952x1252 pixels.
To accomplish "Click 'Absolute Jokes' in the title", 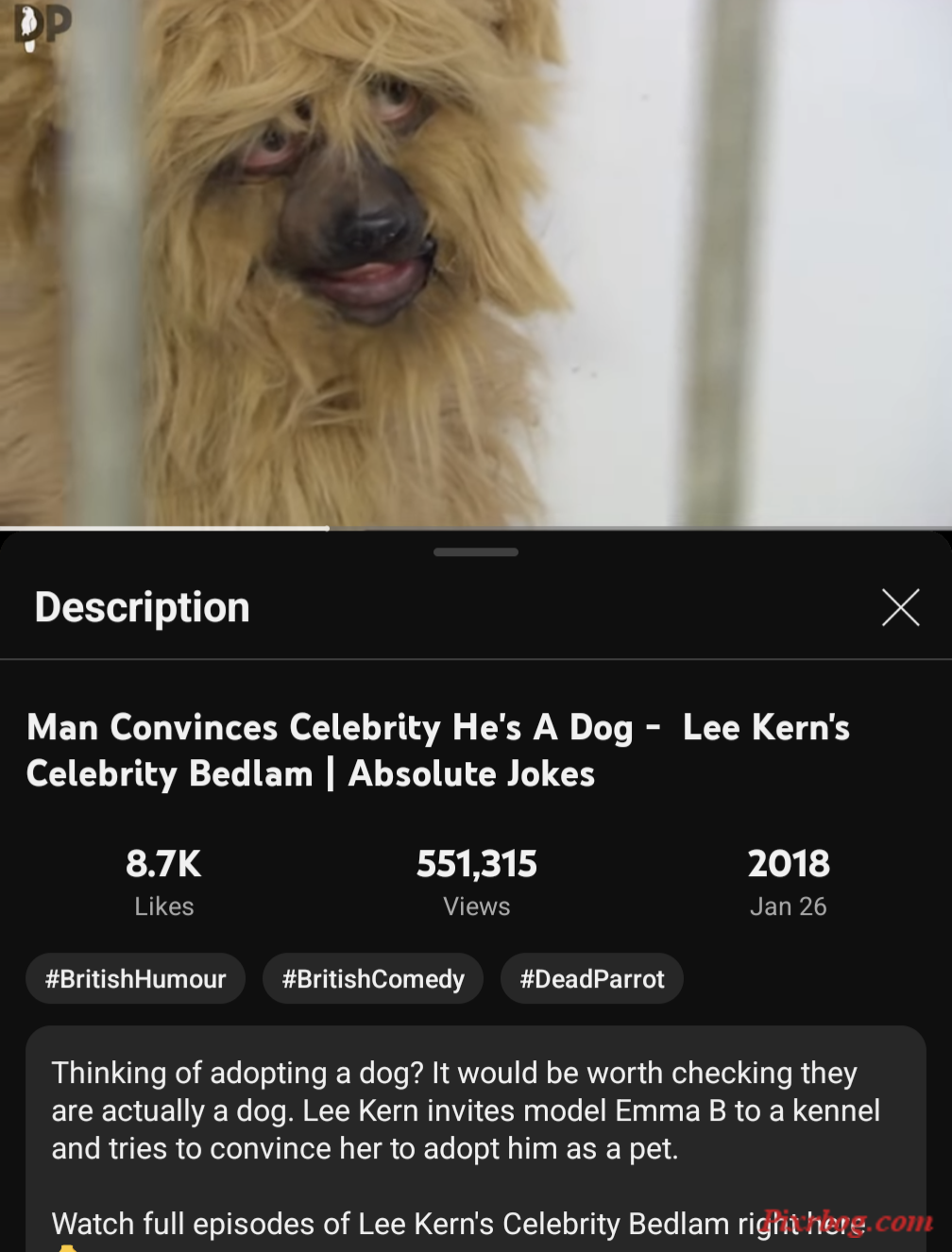I will [471, 774].
